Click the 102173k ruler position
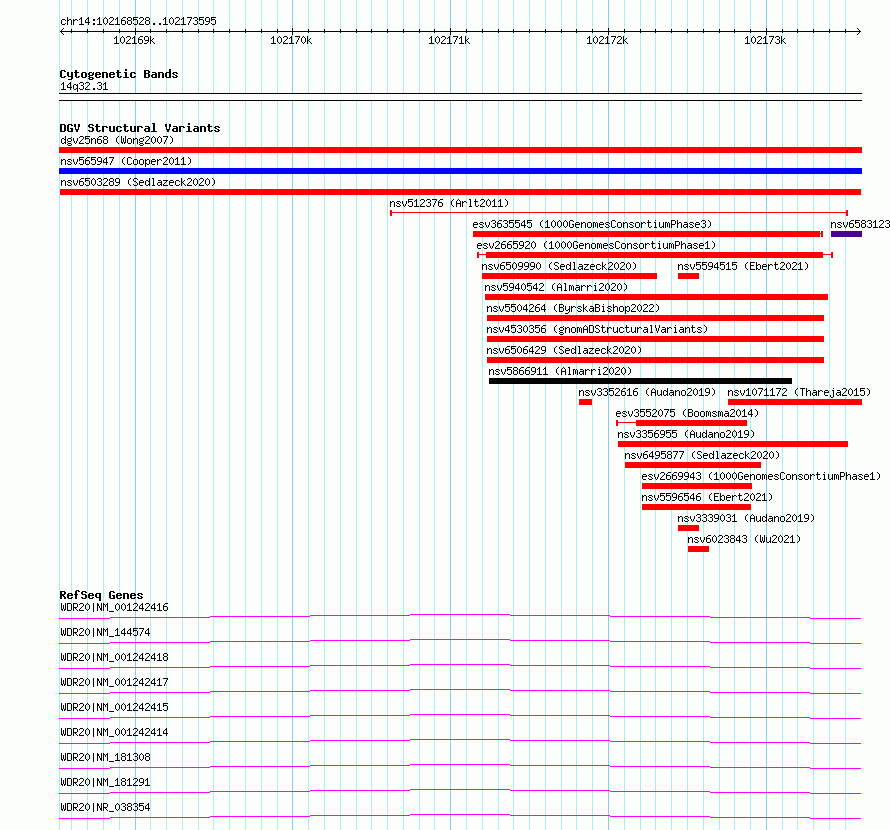This screenshot has height=830, width=890. click(x=765, y=40)
